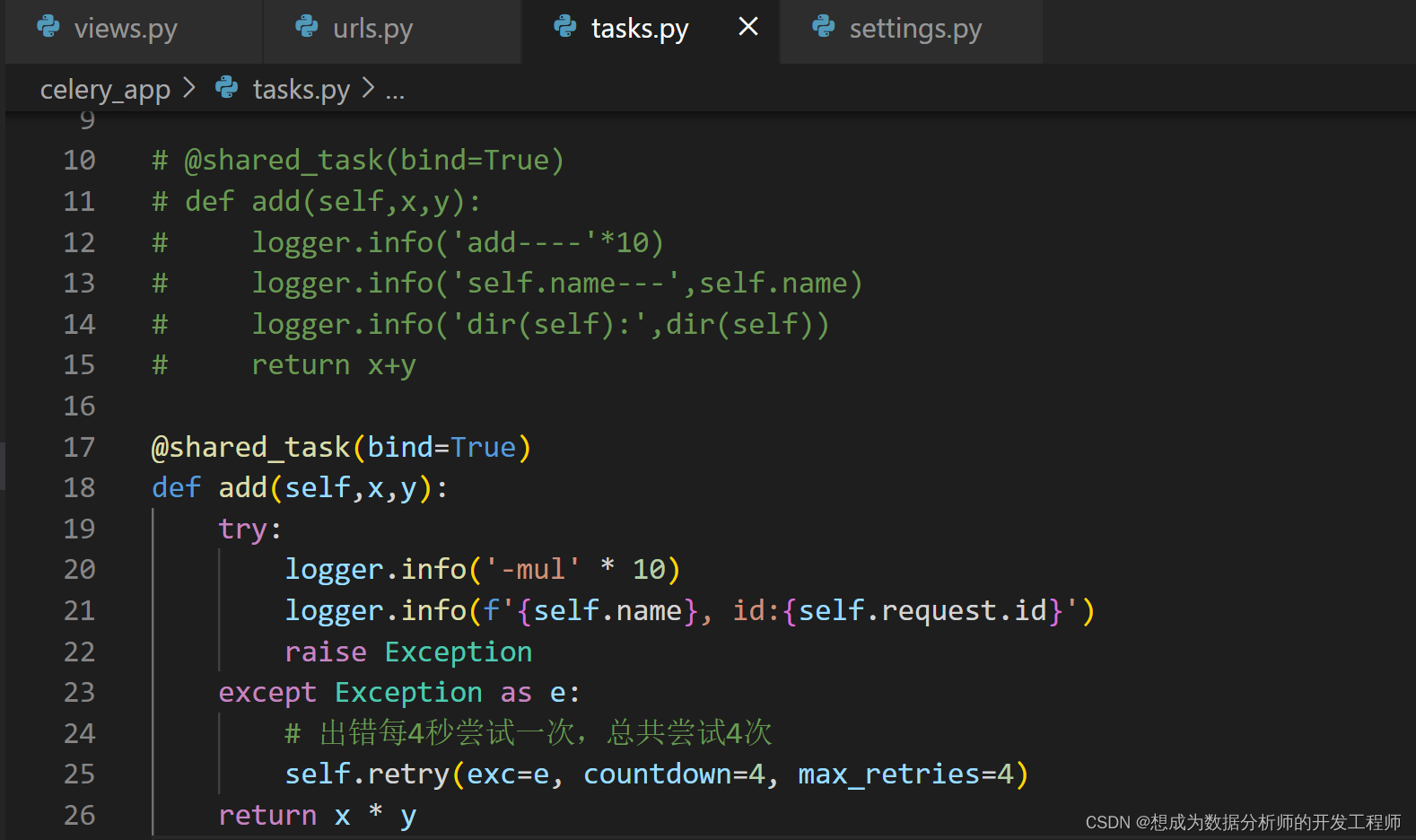Click 'self.request.id' in the f-string
The image size is (1416, 840).
(922, 611)
